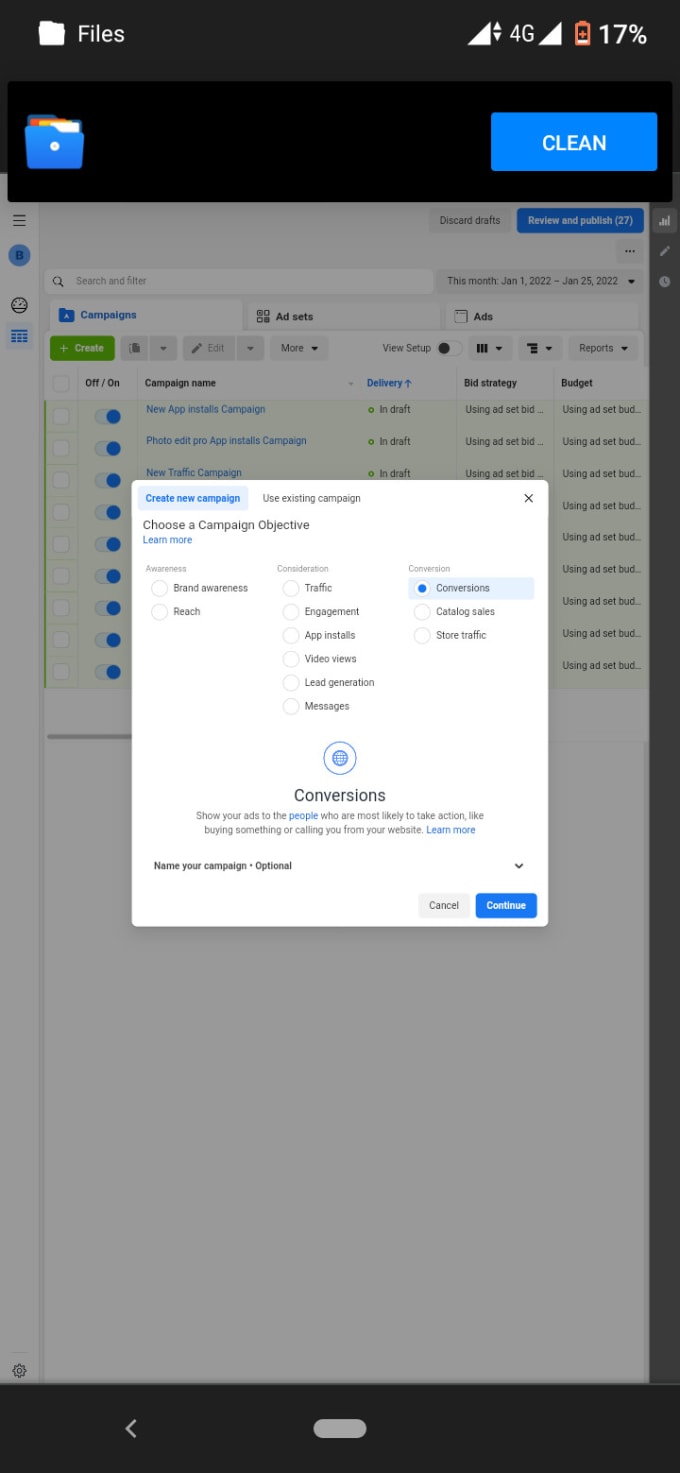This screenshot has height=1473, width=680.
Task: Open the account overview gauge icon
Action: tap(19, 305)
